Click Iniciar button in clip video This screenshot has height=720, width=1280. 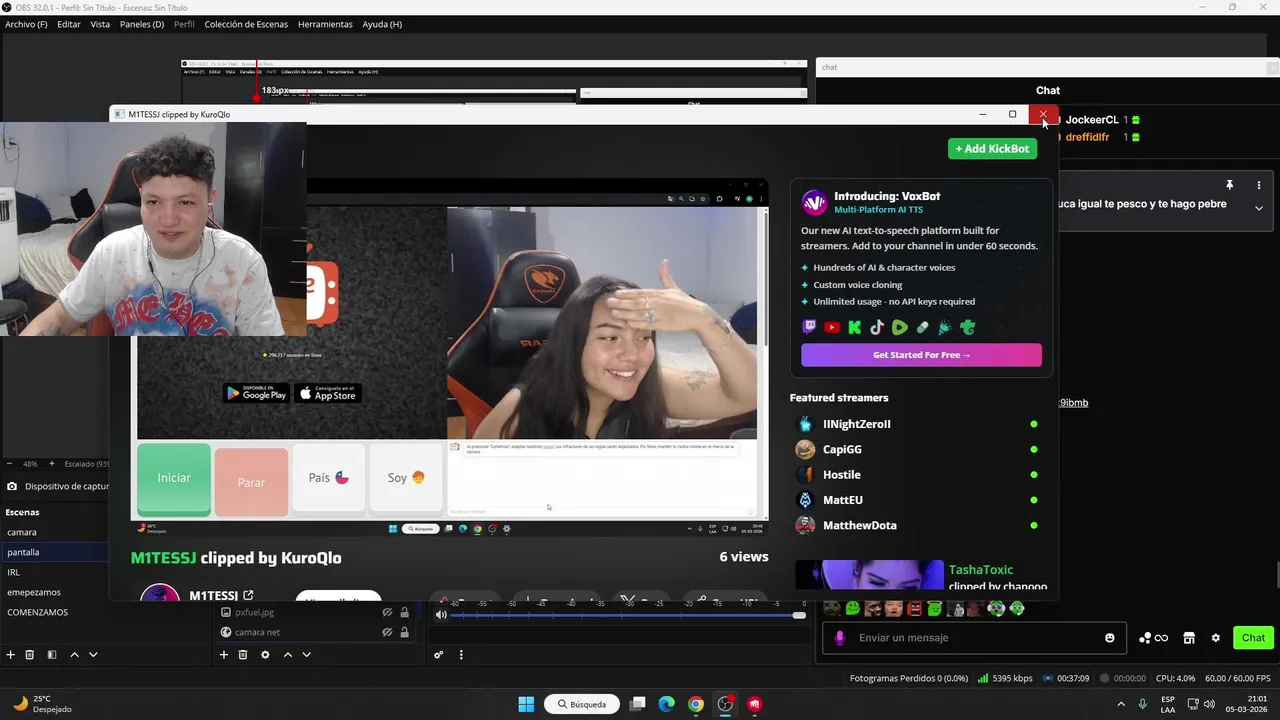[x=174, y=479]
